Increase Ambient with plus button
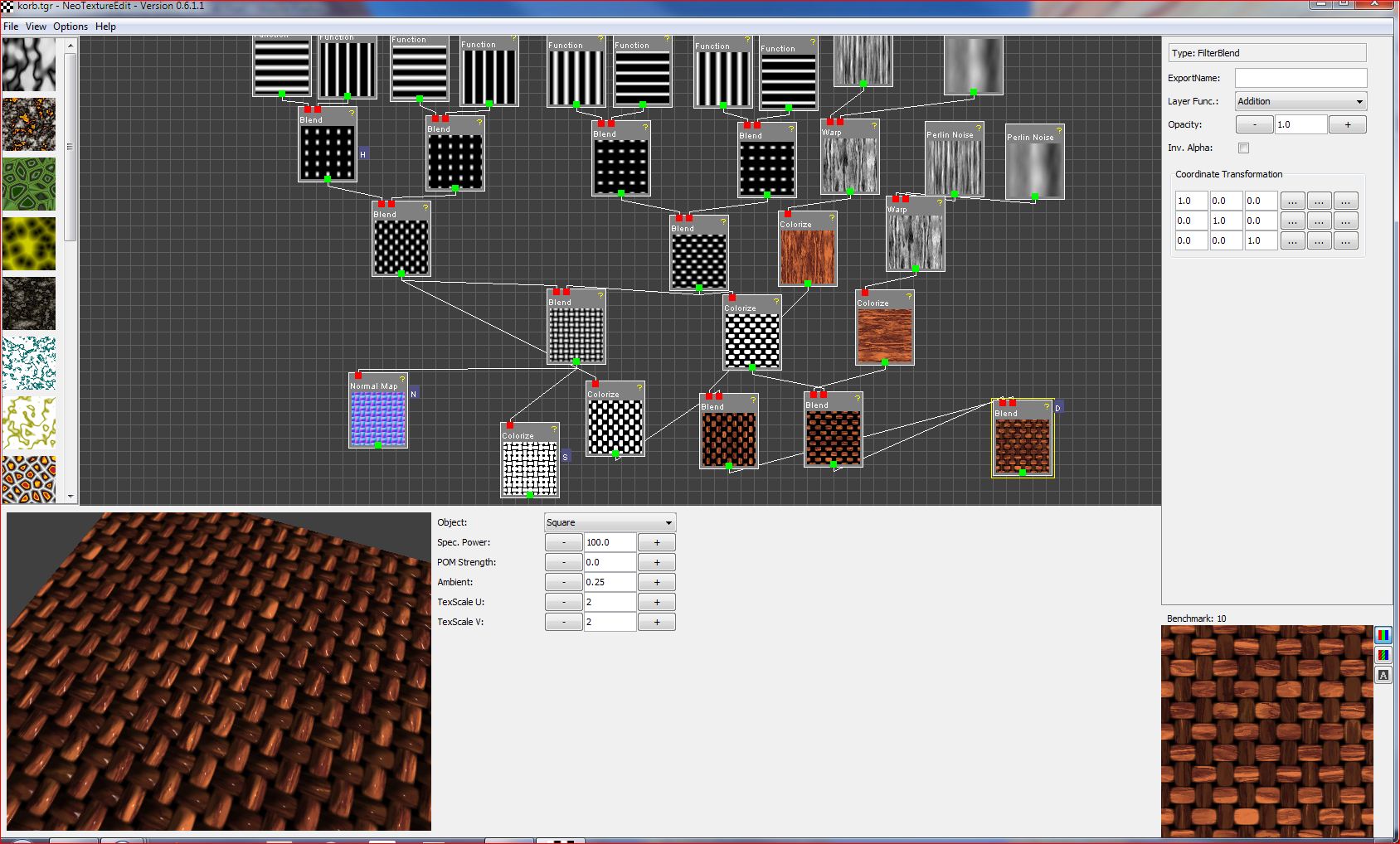The width and height of the screenshot is (1400, 844). (x=657, y=582)
